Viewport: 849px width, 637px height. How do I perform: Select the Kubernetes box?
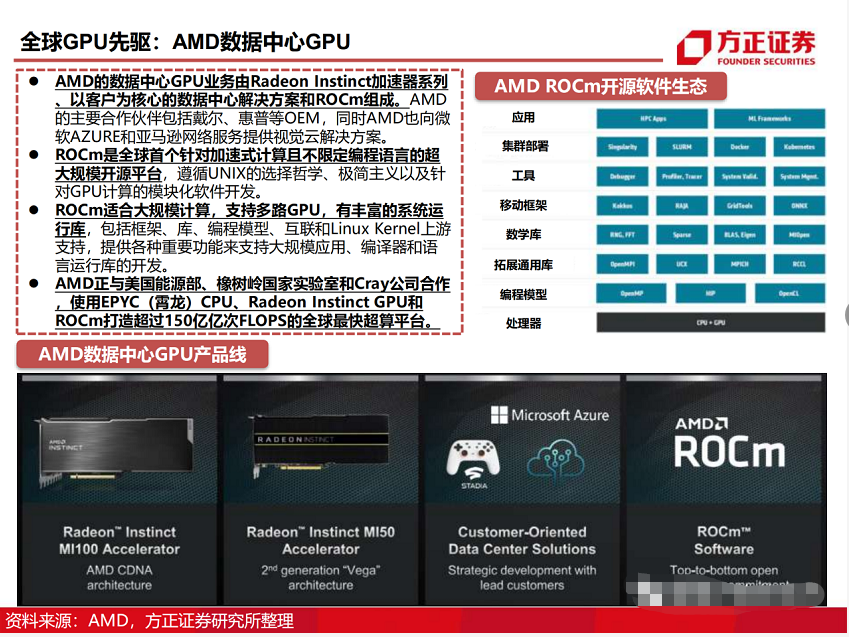(799, 147)
